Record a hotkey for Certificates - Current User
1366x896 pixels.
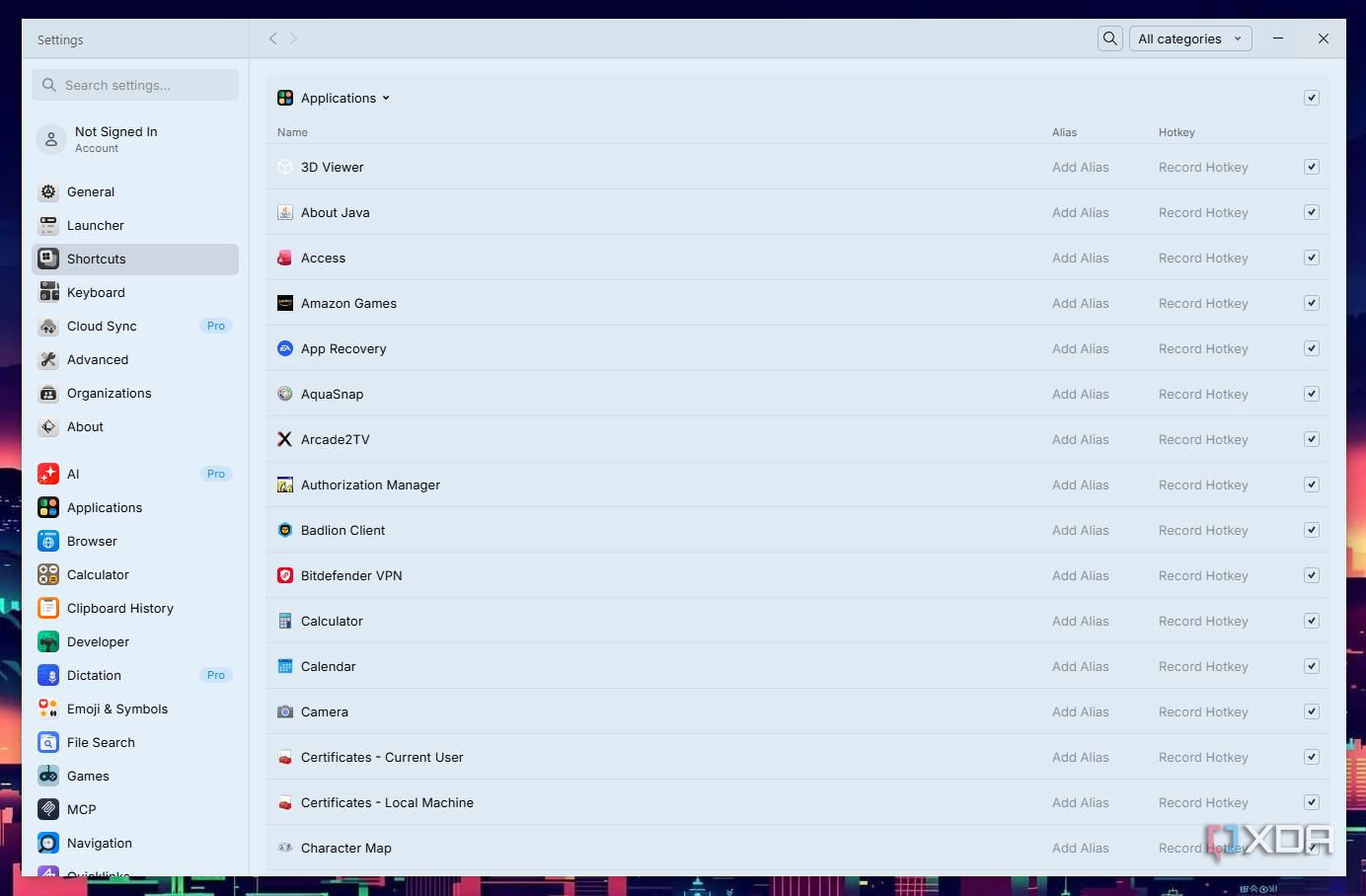coord(1203,757)
